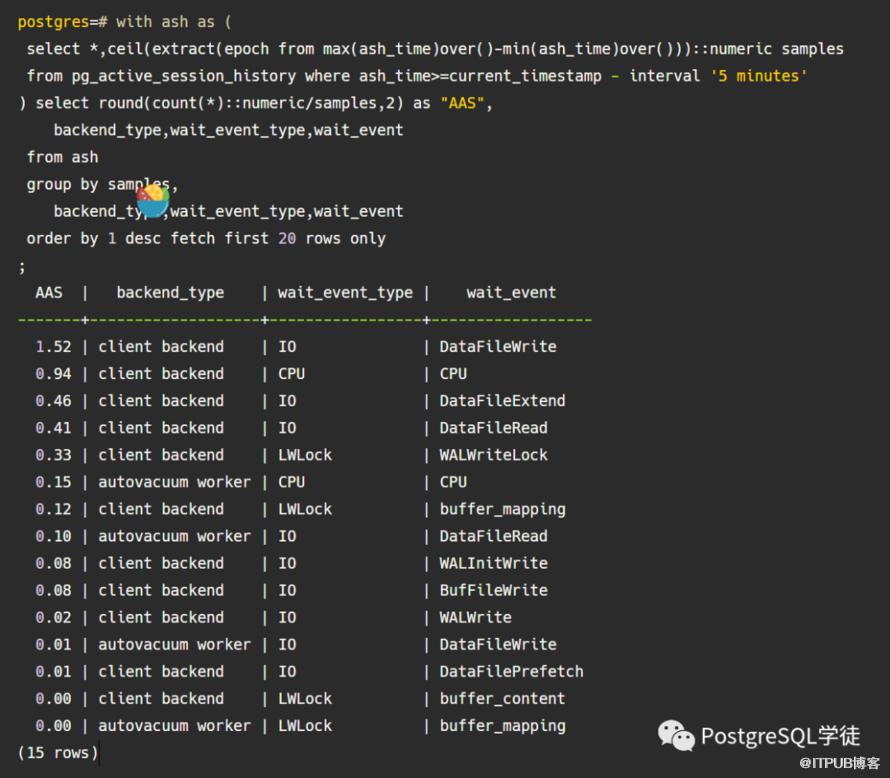The image size is (890, 778).
Task: Click the postgres=# prompt text
Action: point(62,22)
